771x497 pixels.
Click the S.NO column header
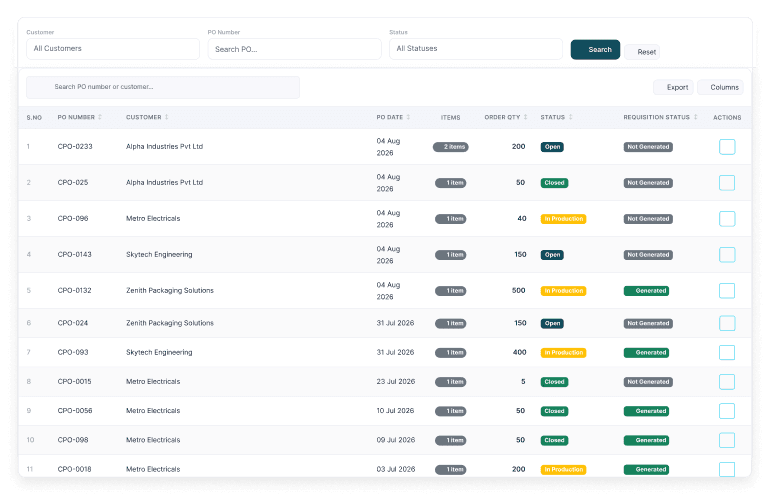34,117
